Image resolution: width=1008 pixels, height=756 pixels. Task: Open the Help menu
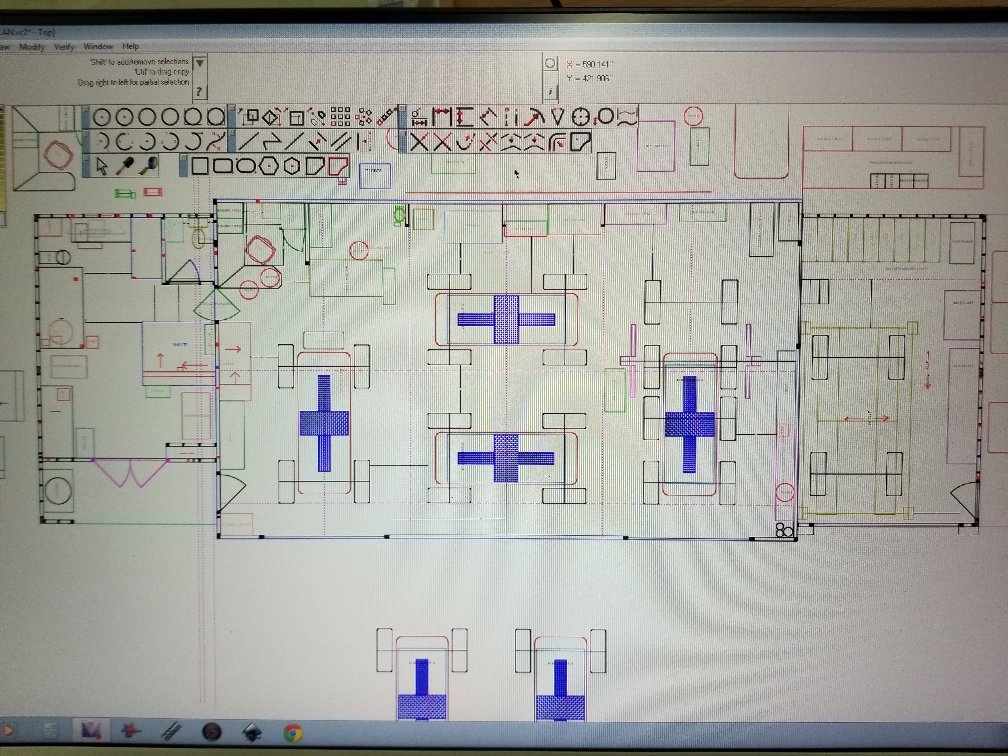pyautogui.click(x=131, y=47)
